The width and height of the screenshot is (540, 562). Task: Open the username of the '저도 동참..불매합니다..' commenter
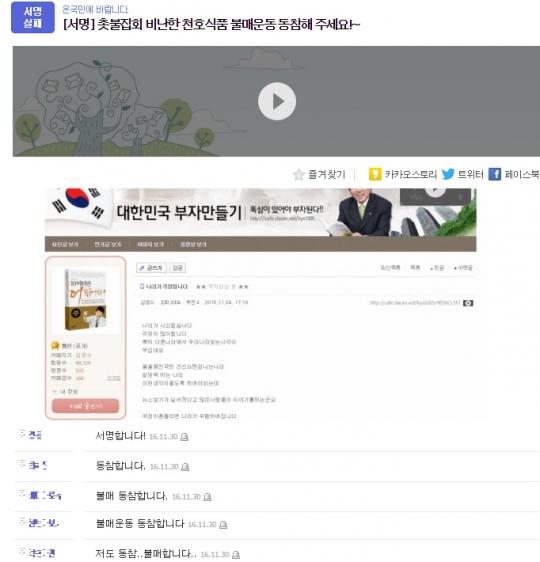42,553
